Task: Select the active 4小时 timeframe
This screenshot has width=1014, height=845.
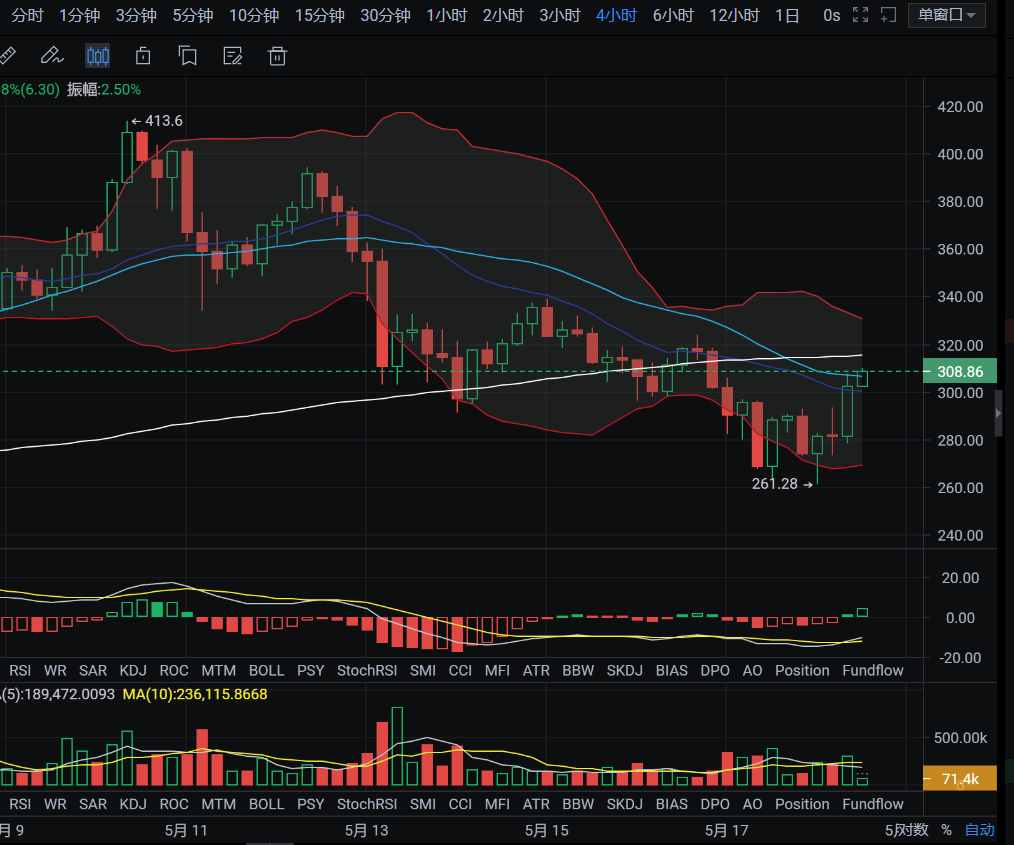Action: pos(616,15)
